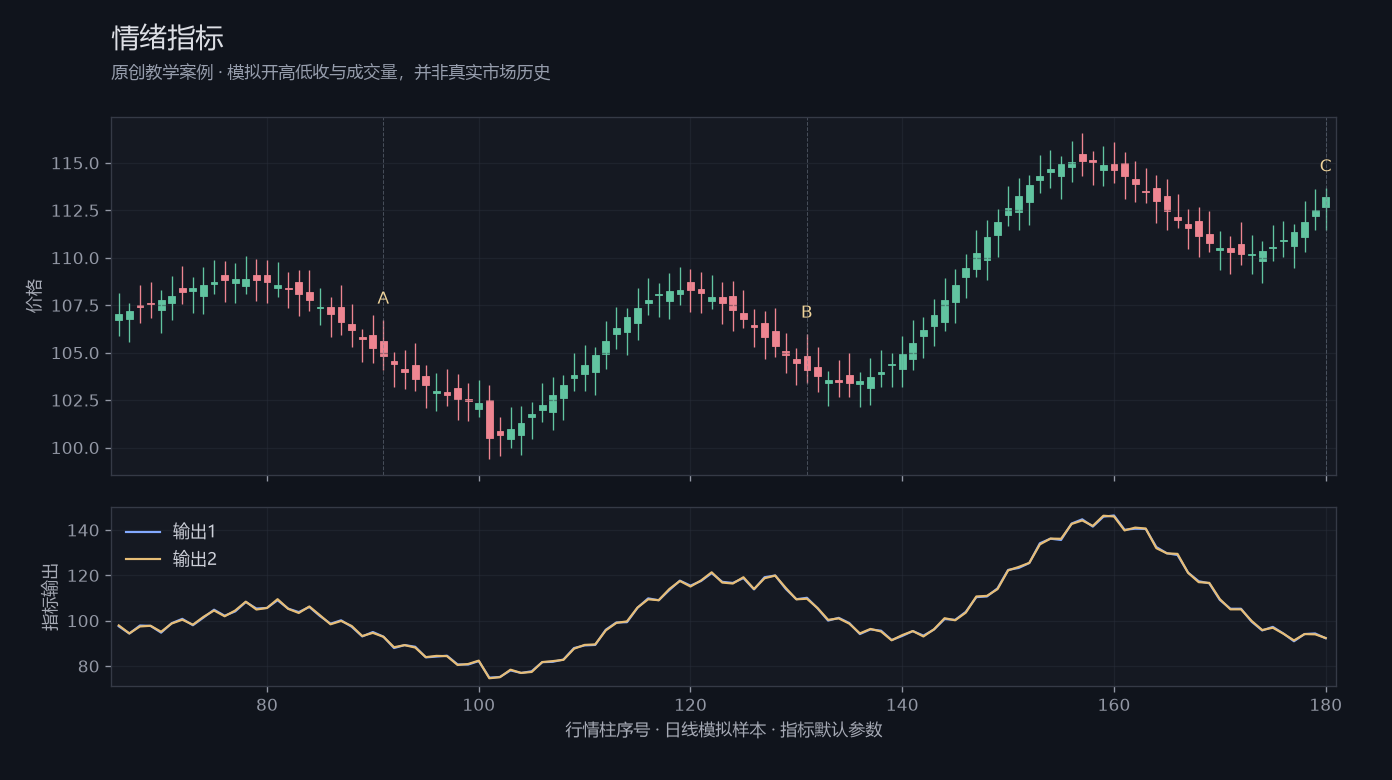Click the x-axis tick 80

coord(267,704)
